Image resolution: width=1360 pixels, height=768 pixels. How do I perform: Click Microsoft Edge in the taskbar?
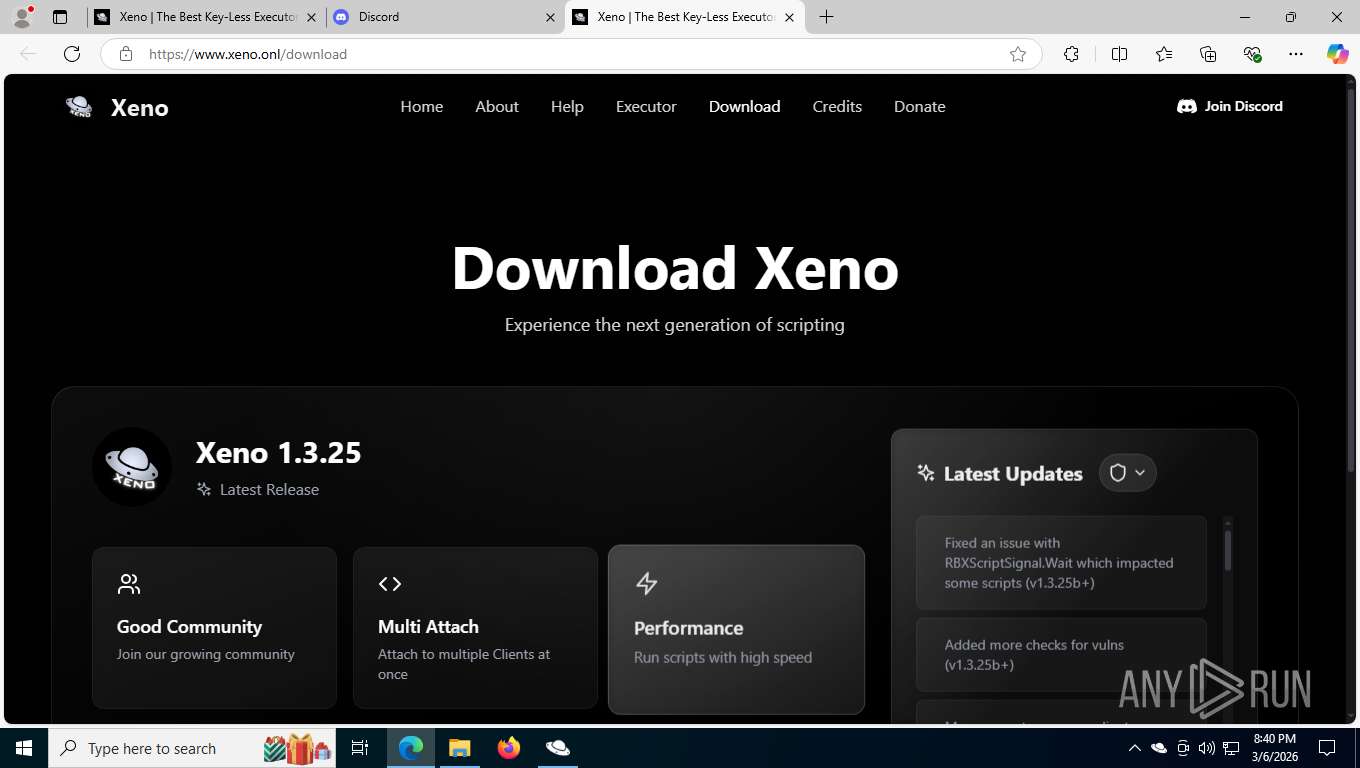pyautogui.click(x=411, y=748)
